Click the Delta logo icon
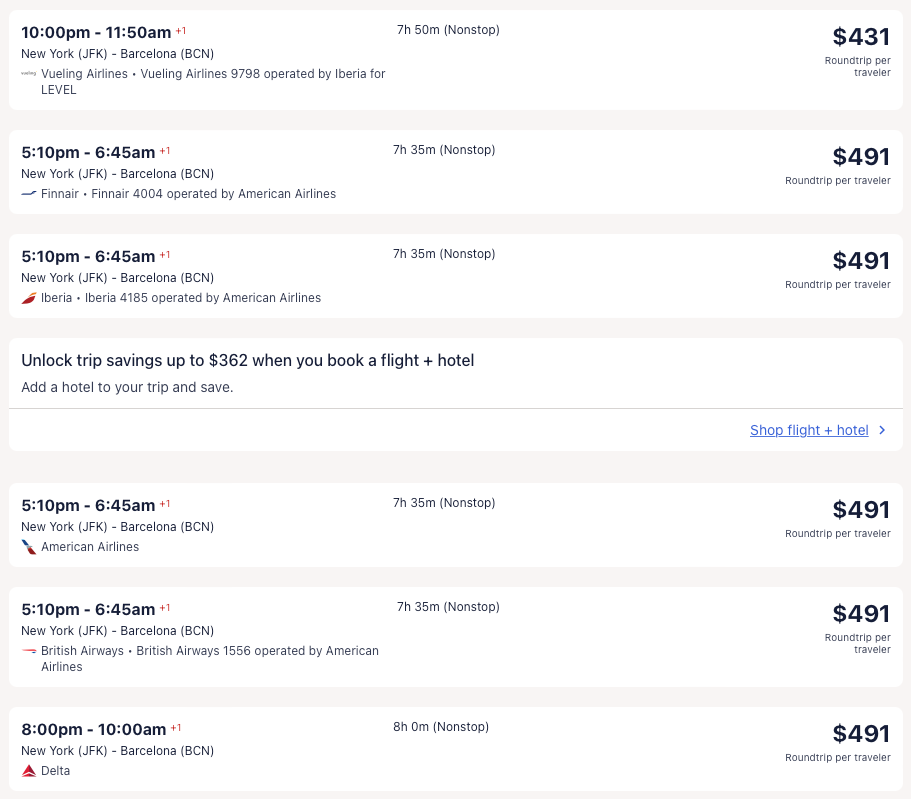The image size is (911, 799). coord(29,771)
